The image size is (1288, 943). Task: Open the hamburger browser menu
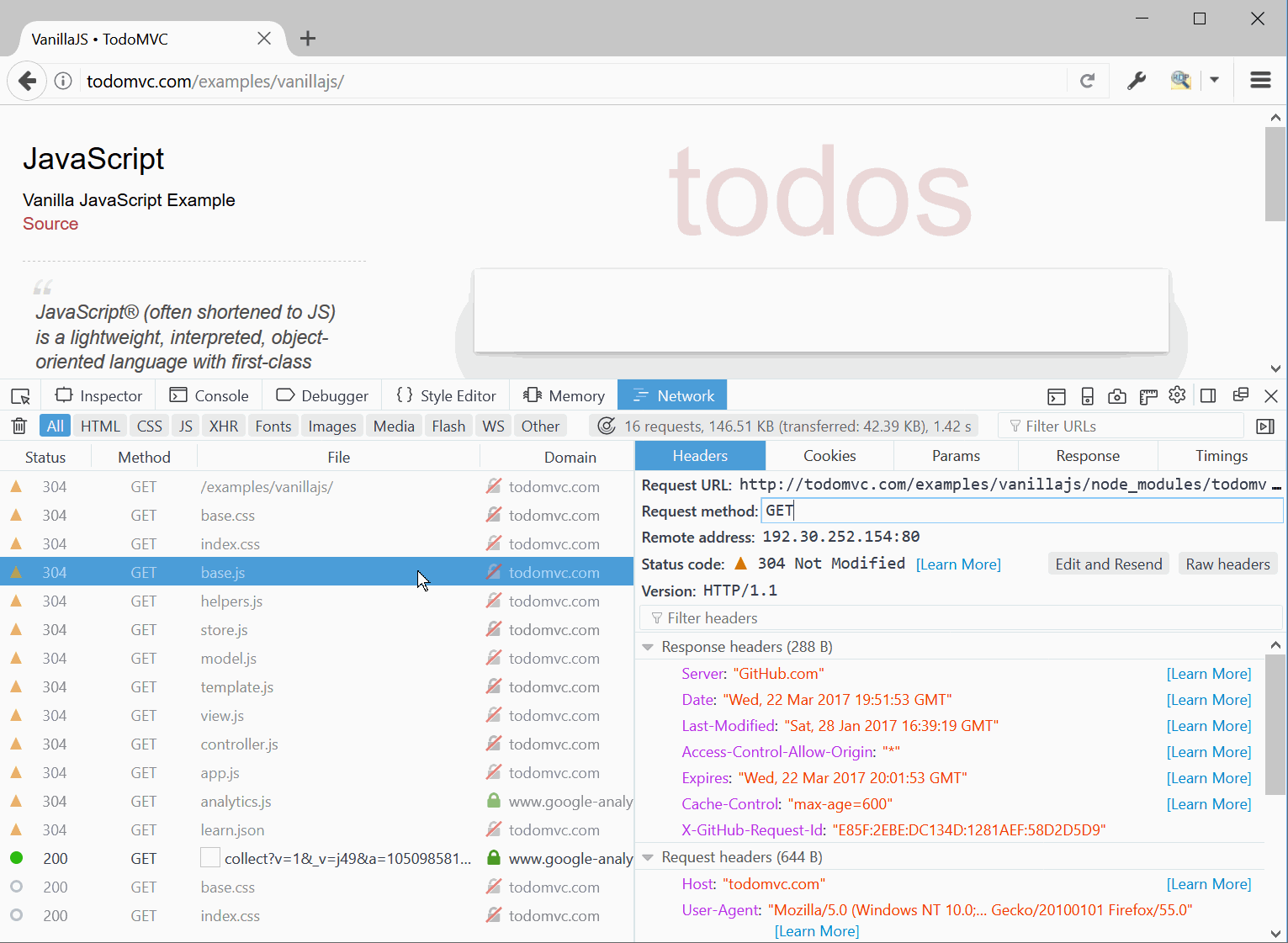[x=1260, y=80]
